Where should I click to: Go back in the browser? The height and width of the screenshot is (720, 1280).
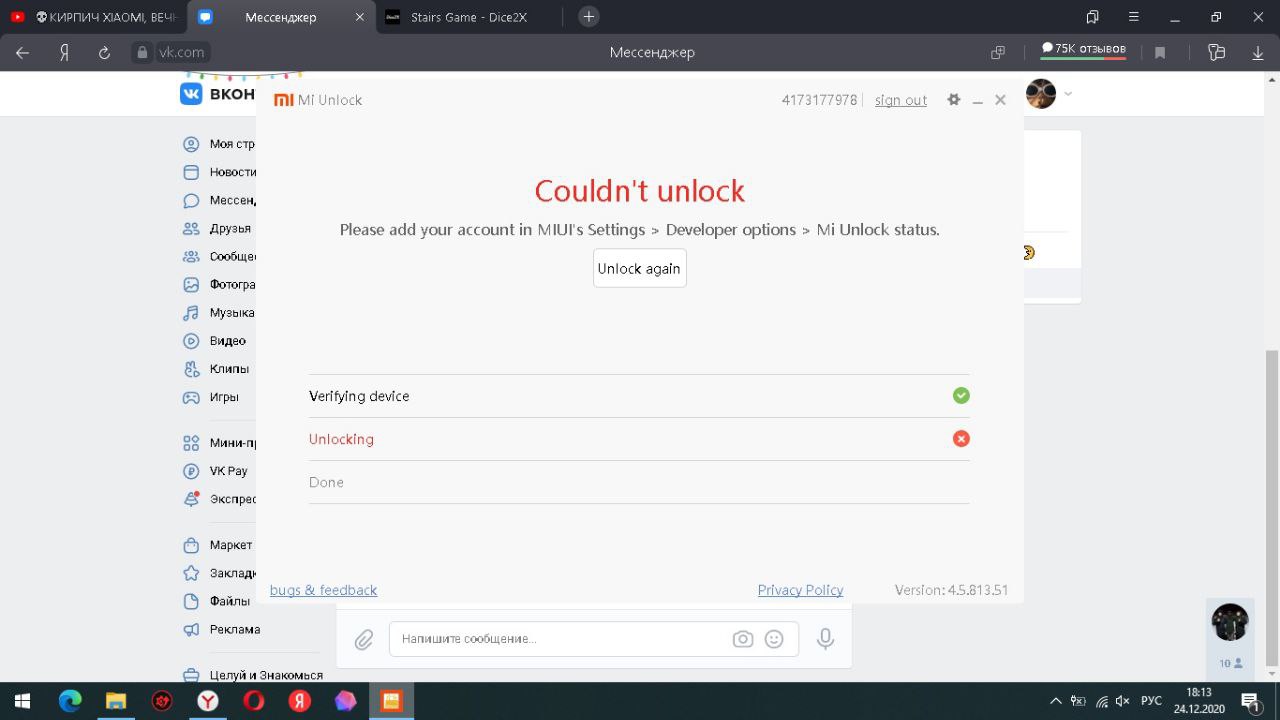pyautogui.click(x=22, y=52)
